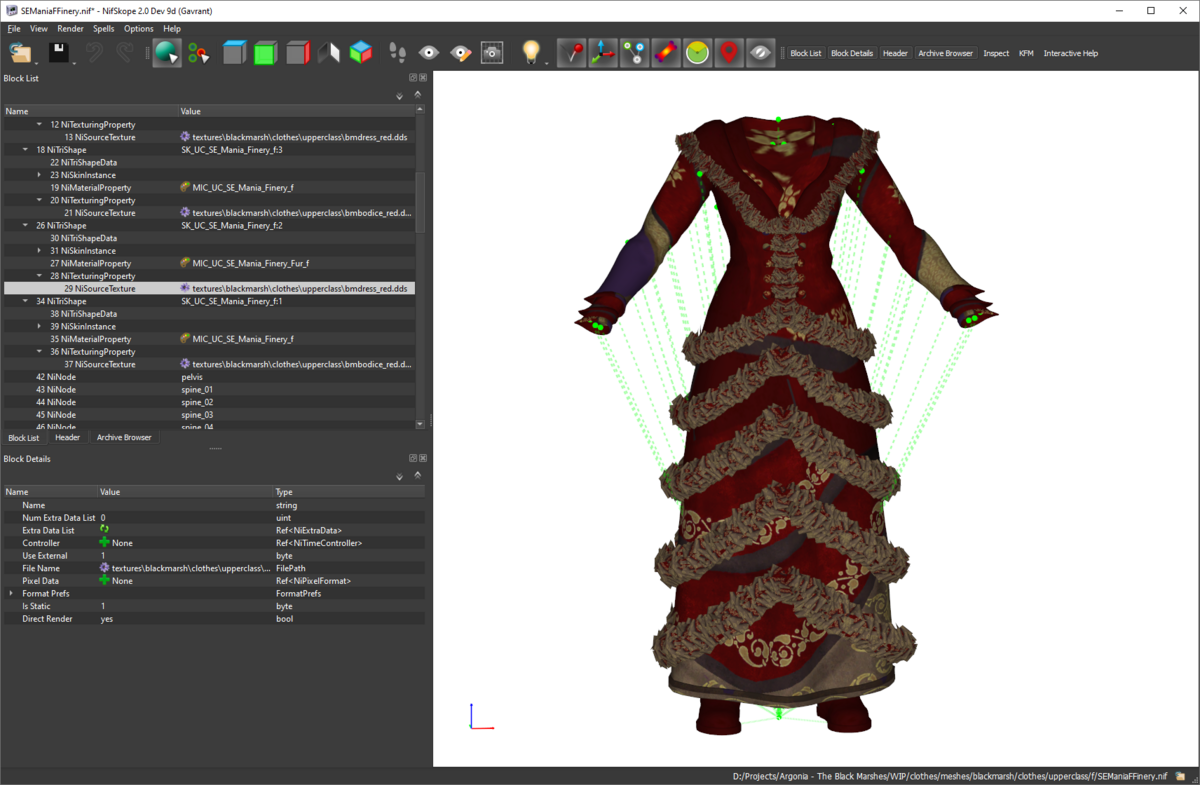Expand Format Prefs row in Block Details
Image resolution: width=1200 pixels, height=785 pixels.
point(11,594)
